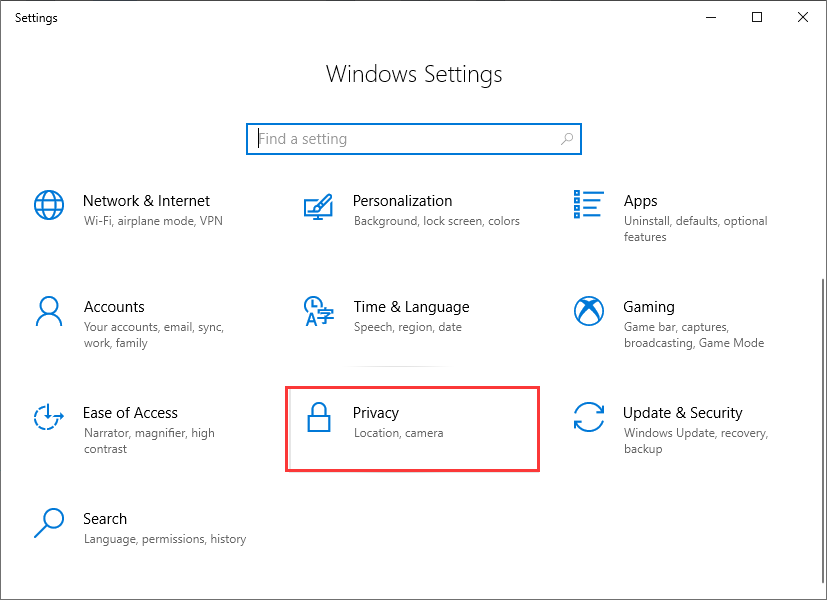827x600 pixels.
Task: Open the Apps settings title
Action: (x=640, y=201)
